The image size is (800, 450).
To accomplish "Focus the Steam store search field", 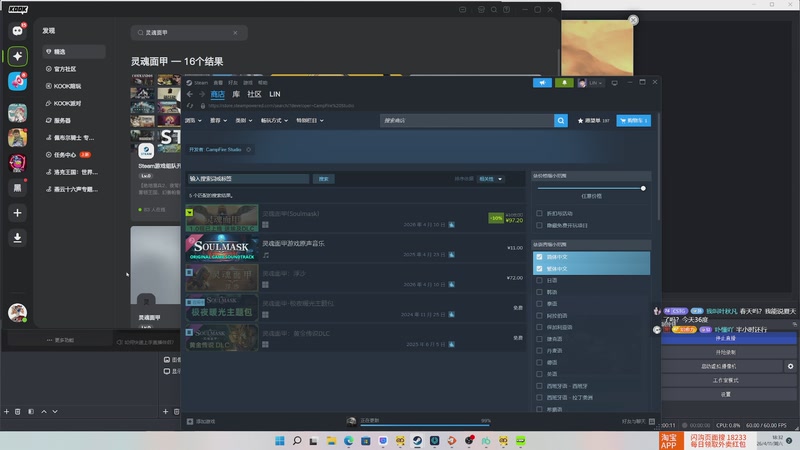I will (467, 120).
